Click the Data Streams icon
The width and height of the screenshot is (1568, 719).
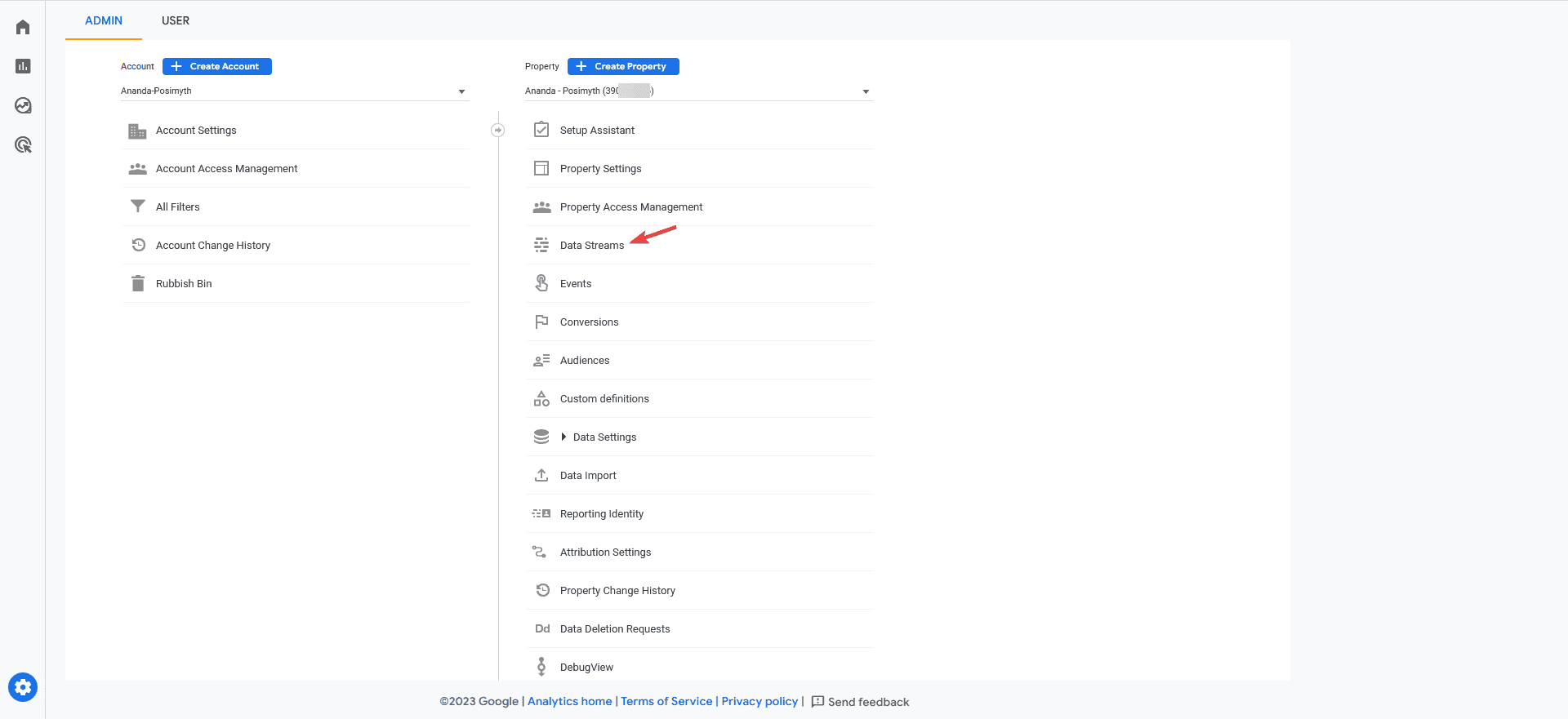pyautogui.click(x=541, y=245)
